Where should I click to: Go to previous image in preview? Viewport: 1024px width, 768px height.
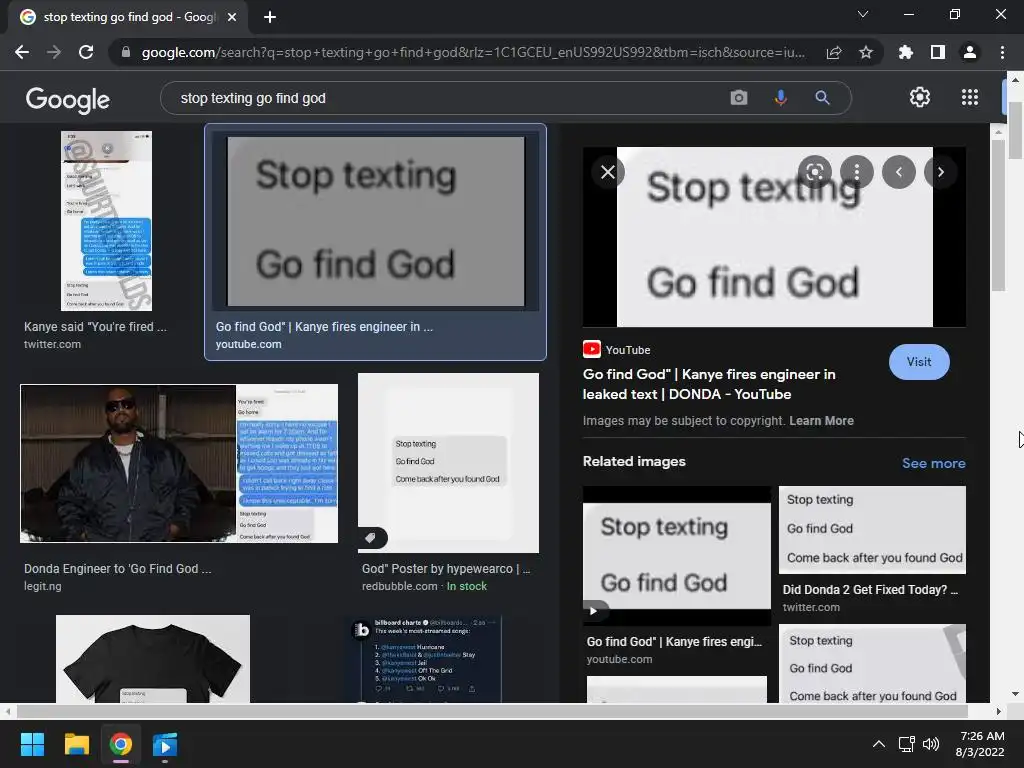(899, 172)
